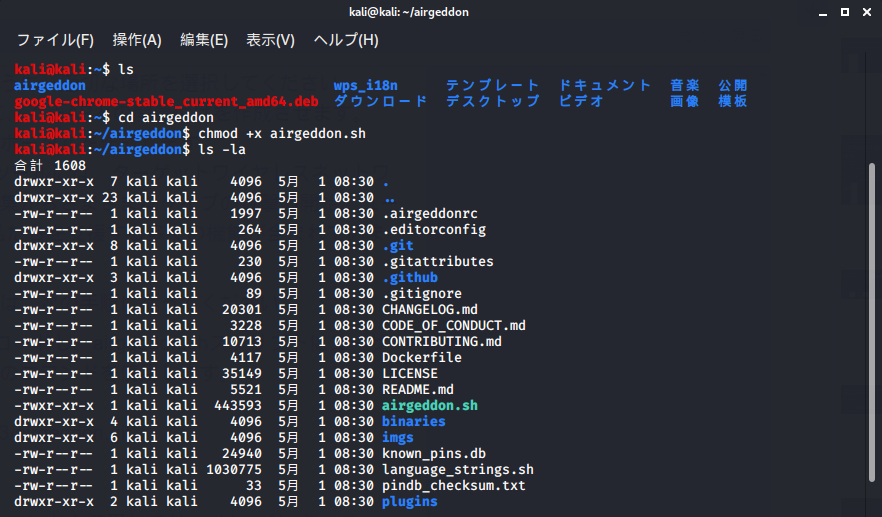Click the 模板 folder name

pyautogui.click(x=732, y=101)
